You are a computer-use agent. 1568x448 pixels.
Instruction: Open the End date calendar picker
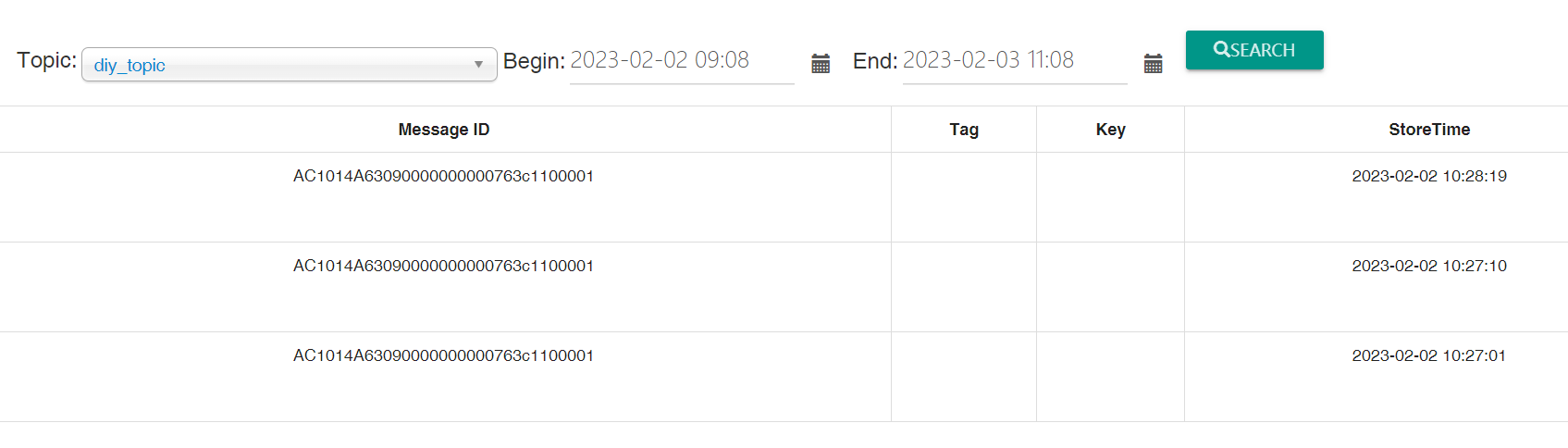pos(1153,63)
